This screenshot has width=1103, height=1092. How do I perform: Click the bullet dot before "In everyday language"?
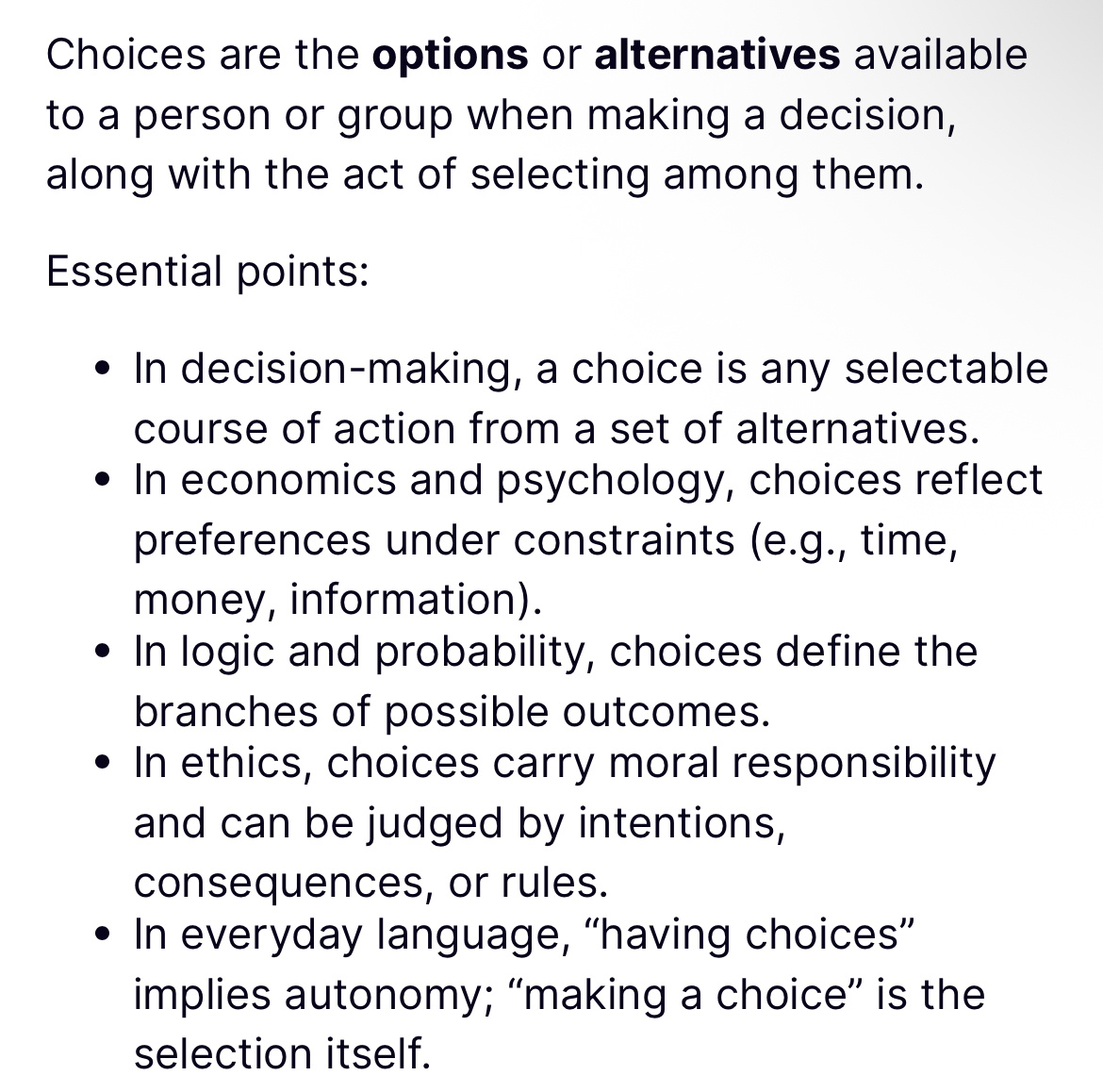[105, 934]
